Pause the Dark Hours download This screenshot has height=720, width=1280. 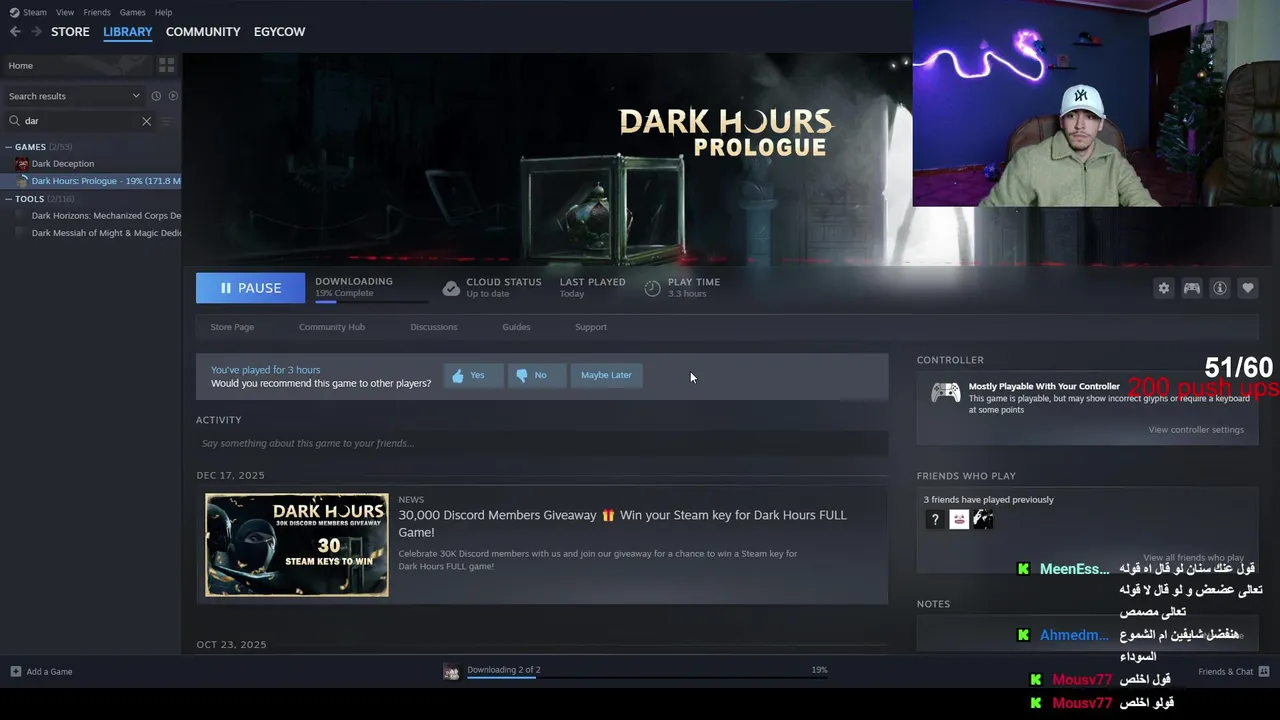tap(250, 288)
